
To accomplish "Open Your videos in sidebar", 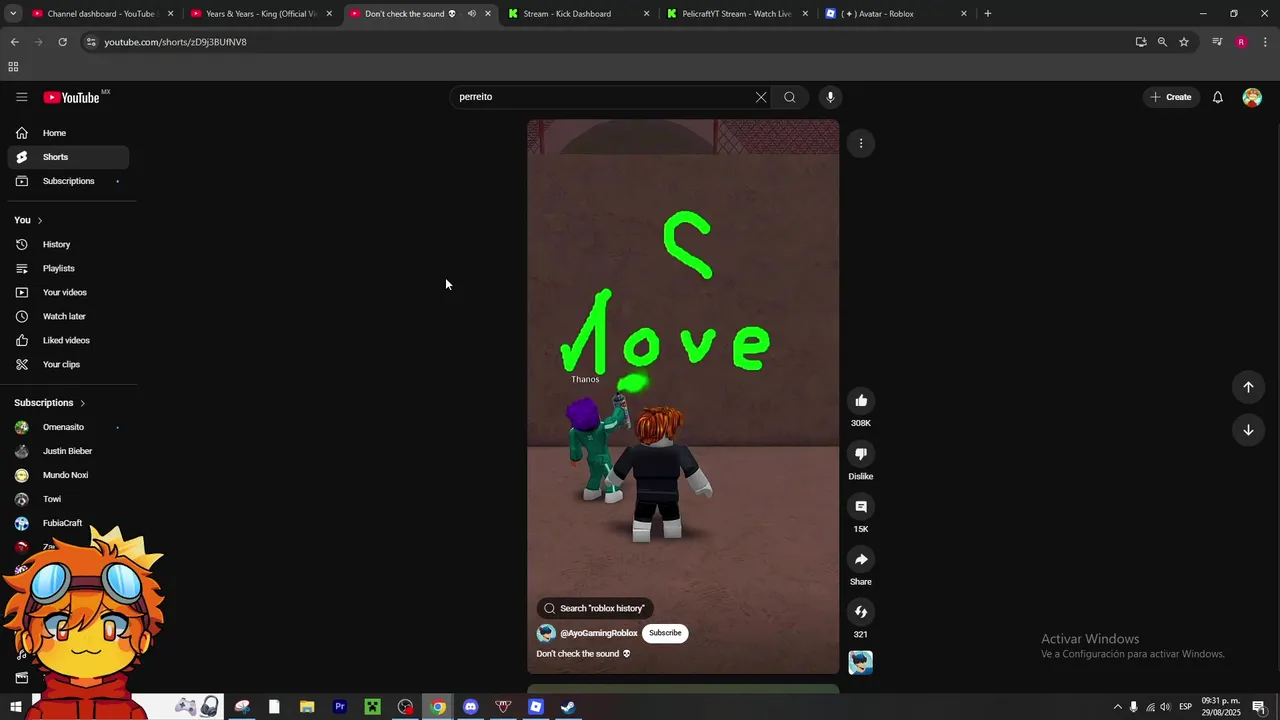I will tap(68, 292).
